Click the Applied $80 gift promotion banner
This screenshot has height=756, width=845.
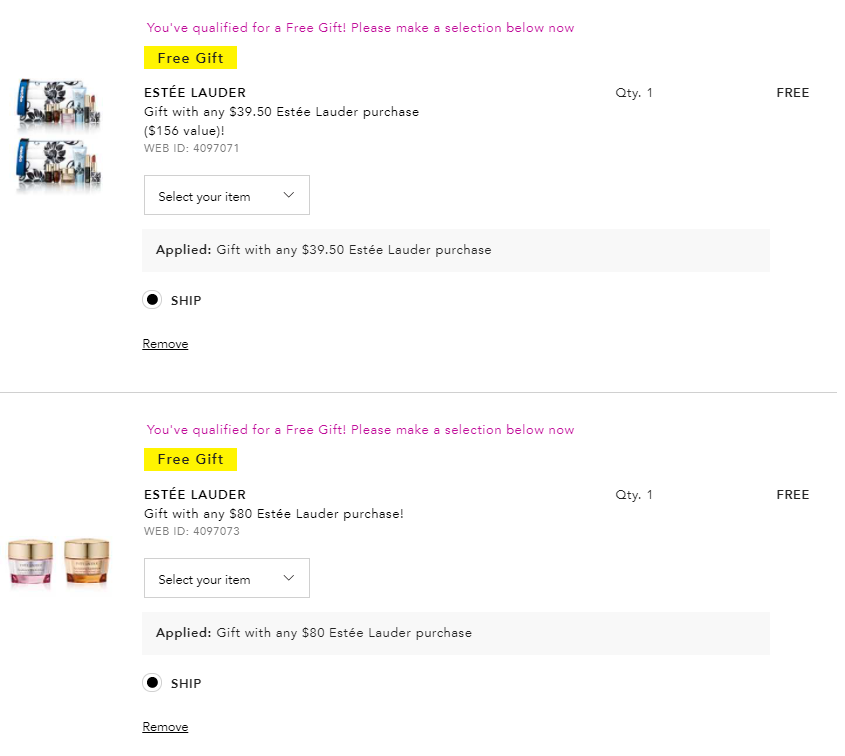point(456,633)
